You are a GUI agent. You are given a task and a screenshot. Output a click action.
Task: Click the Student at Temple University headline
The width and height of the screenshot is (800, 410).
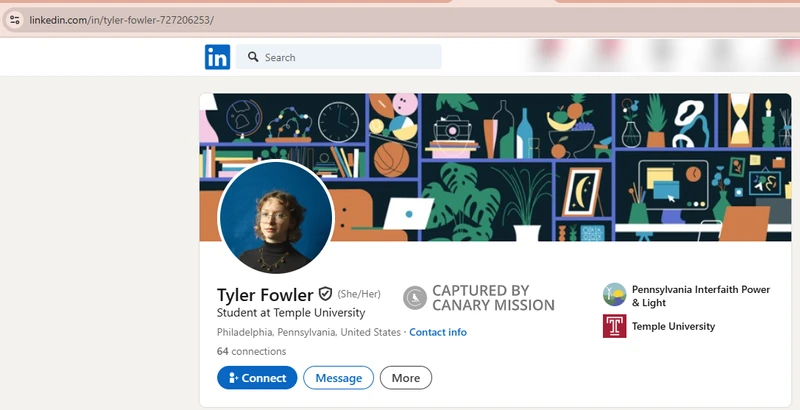[x=291, y=313]
